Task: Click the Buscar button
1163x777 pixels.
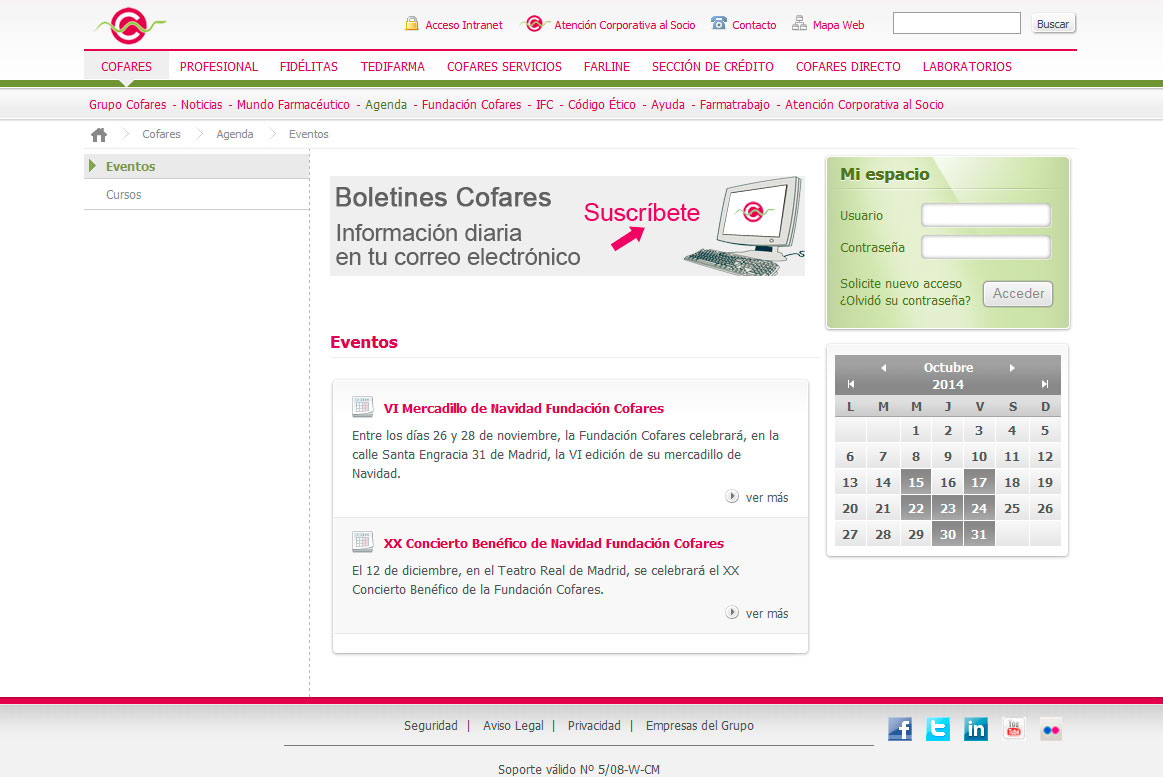Action: [1053, 22]
